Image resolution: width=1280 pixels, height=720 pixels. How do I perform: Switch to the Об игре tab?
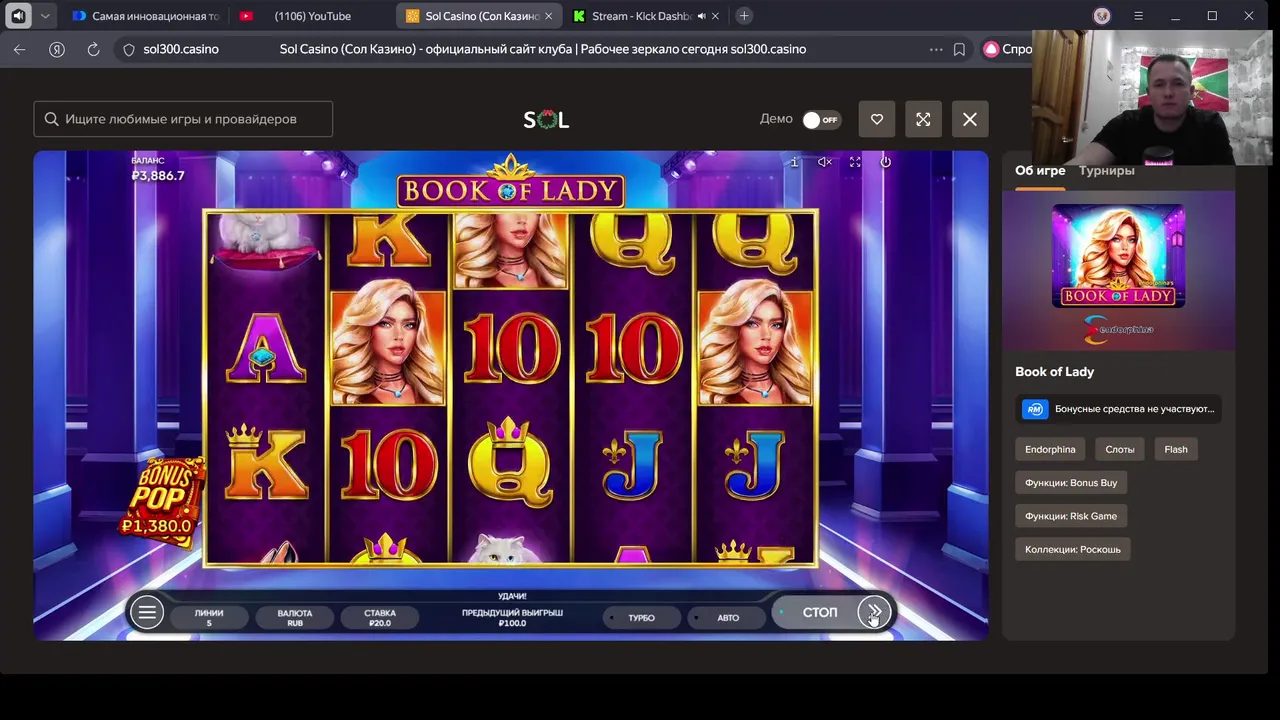tap(1040, 171)
